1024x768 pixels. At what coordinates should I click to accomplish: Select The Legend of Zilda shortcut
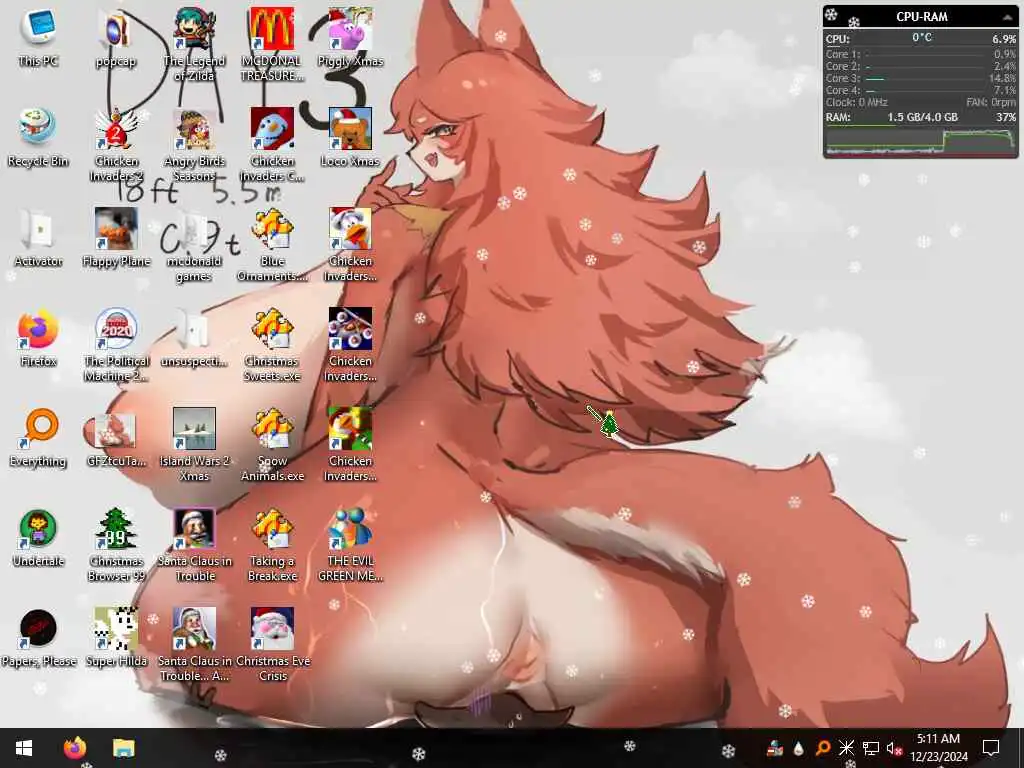(194, 46)
